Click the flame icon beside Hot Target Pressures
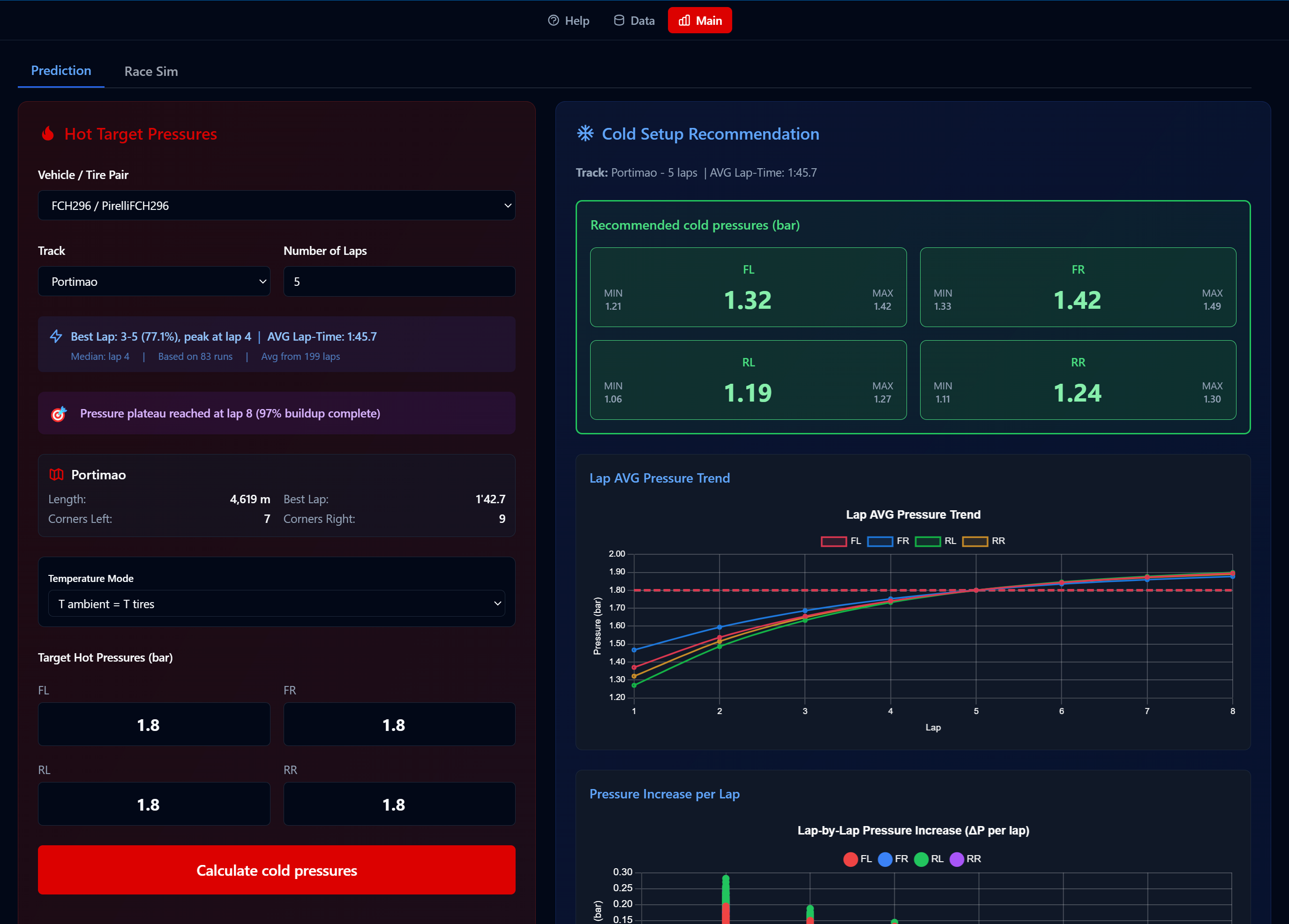 (x=49, y=134)
